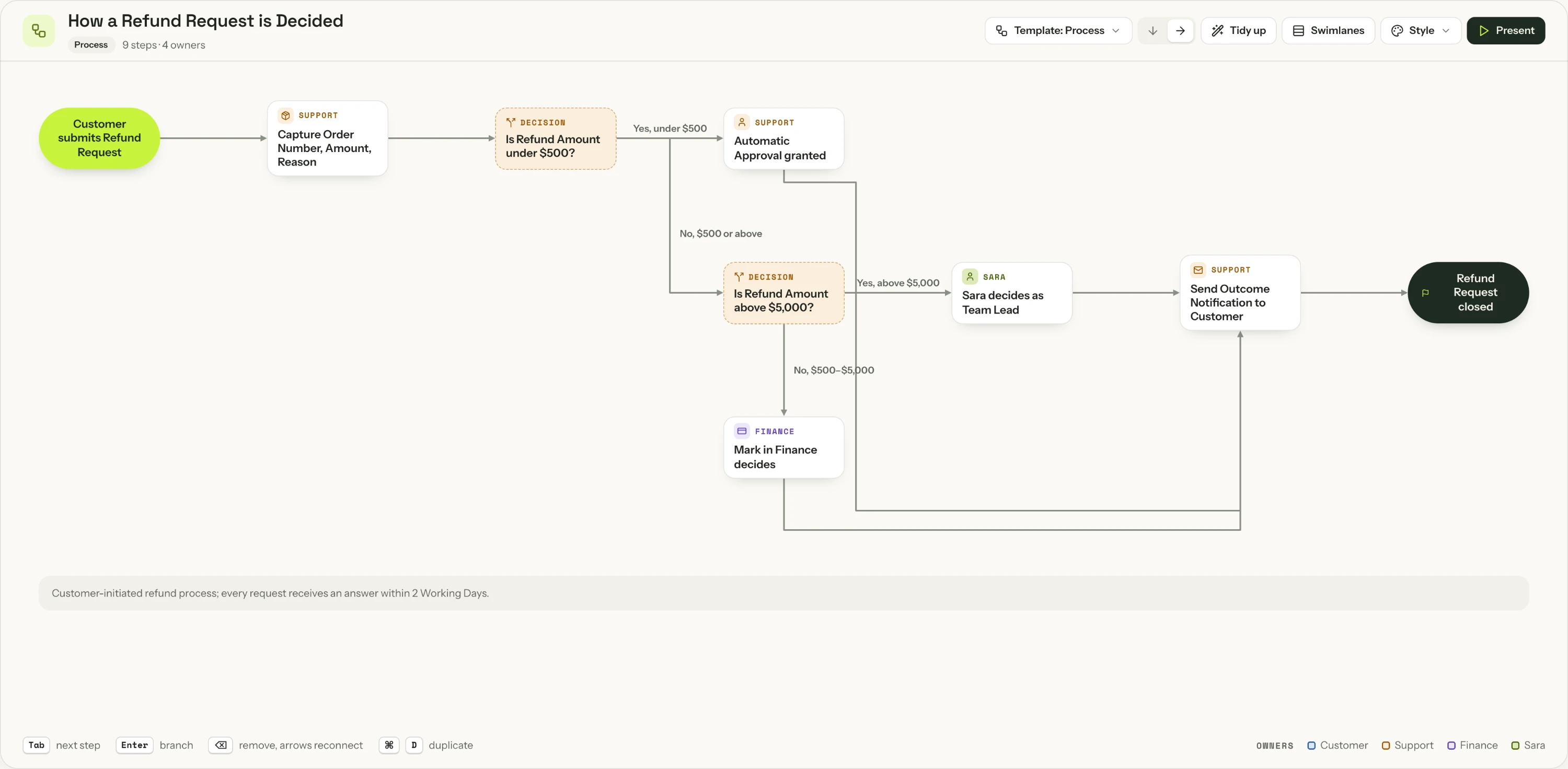Select the Automatic Approval granted step text
1568x769 pixels.
[780, 148]
